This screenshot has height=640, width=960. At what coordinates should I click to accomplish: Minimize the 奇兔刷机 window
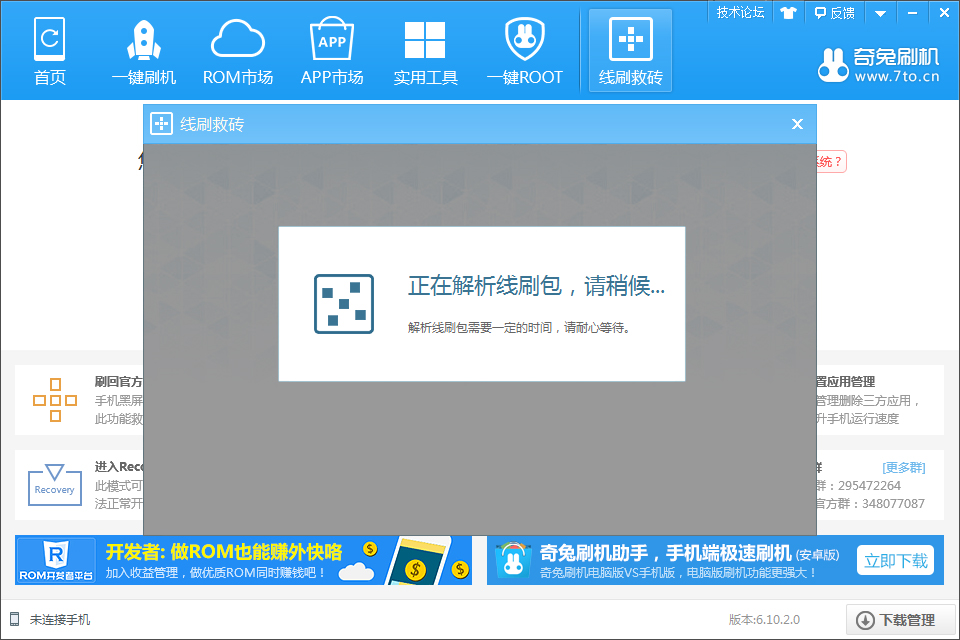[x=912, y=13]
